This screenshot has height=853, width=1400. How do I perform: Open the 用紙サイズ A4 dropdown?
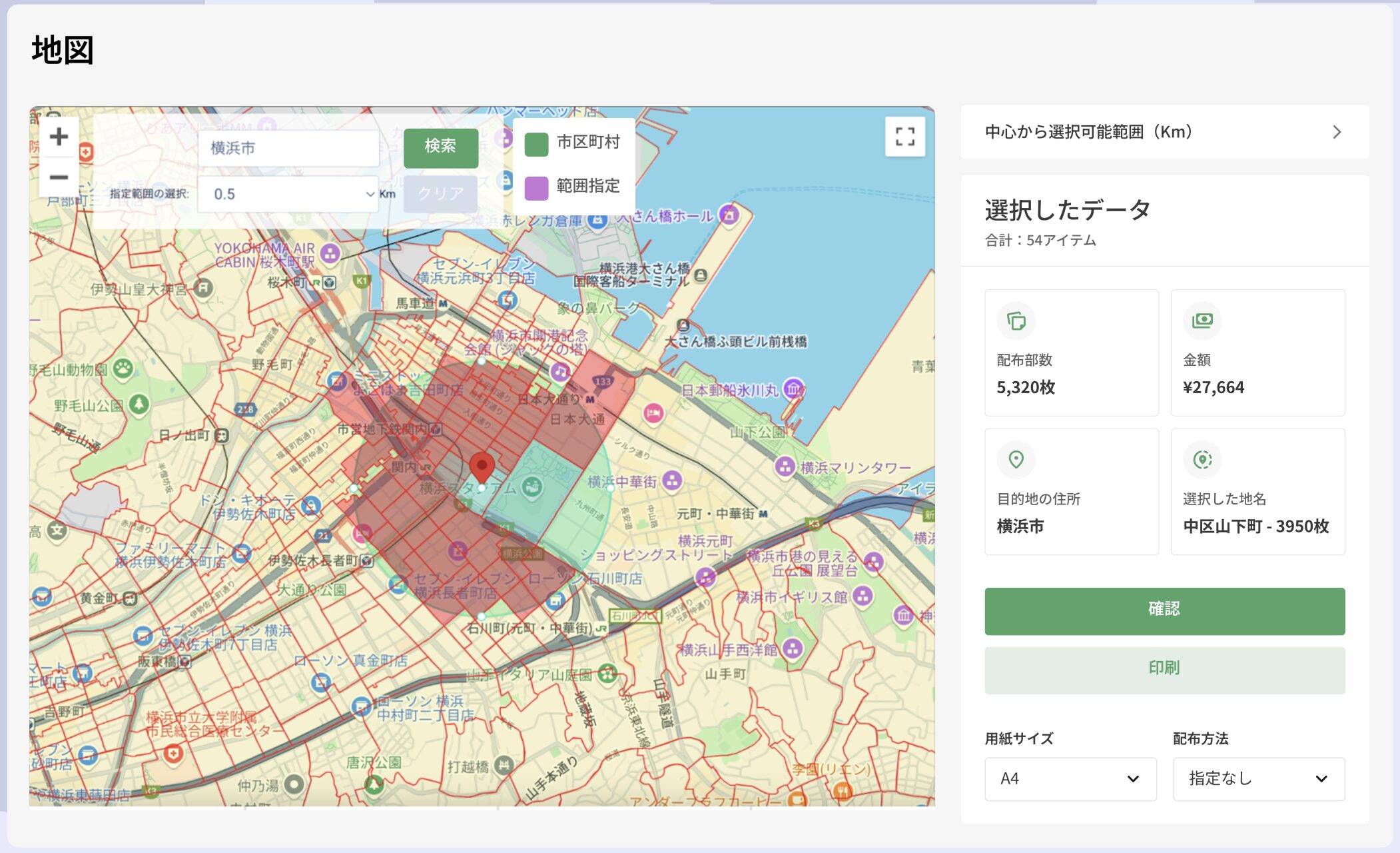tap(1070, 778)
